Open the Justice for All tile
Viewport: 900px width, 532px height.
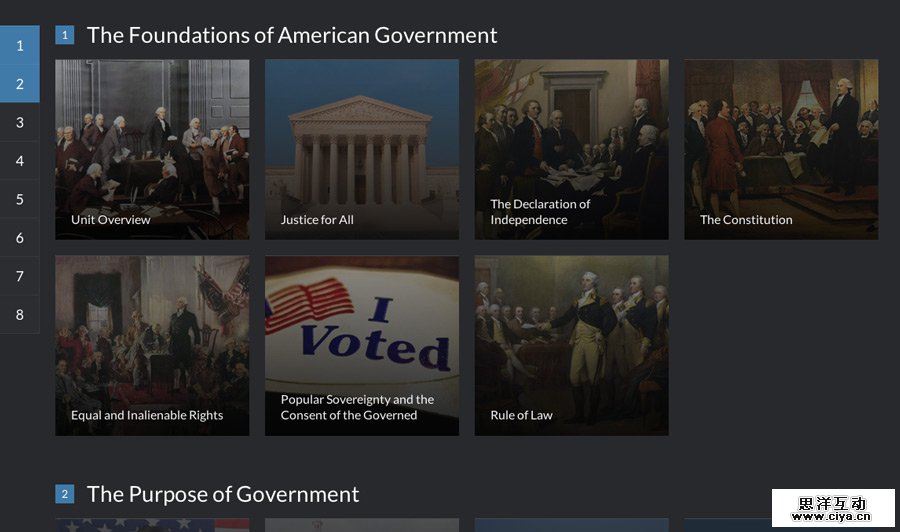pos(362,149)
